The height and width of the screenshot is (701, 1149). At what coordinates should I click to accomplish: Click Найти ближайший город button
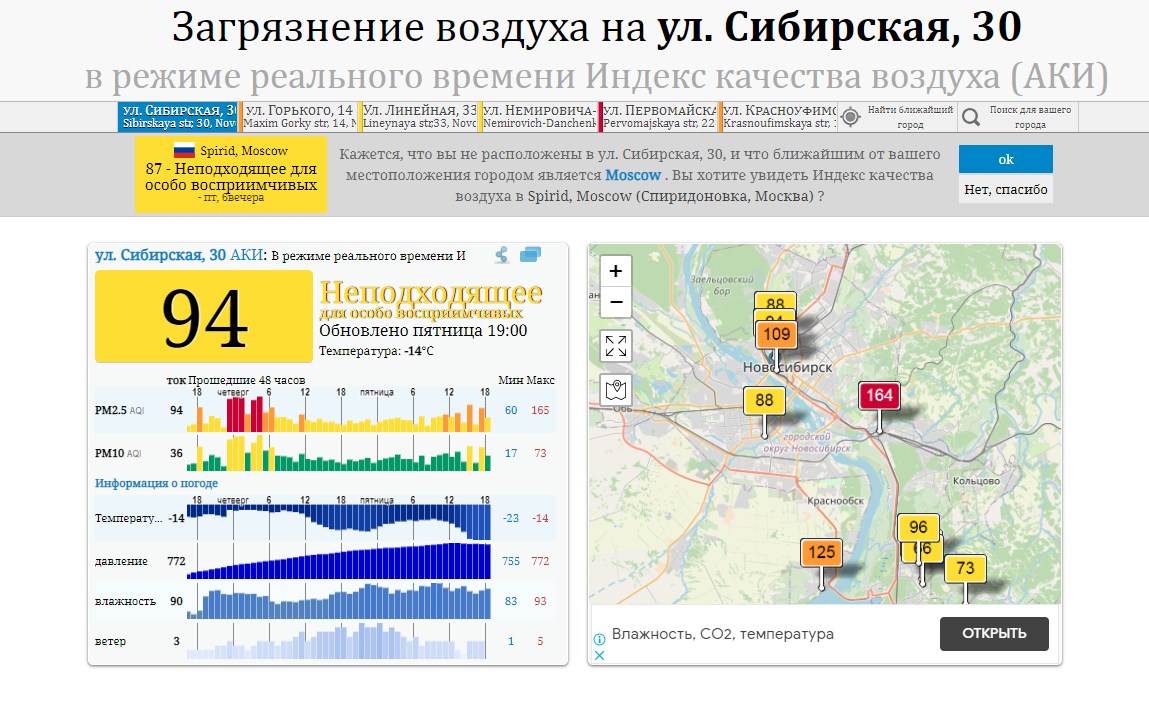[x=898, y=117]
